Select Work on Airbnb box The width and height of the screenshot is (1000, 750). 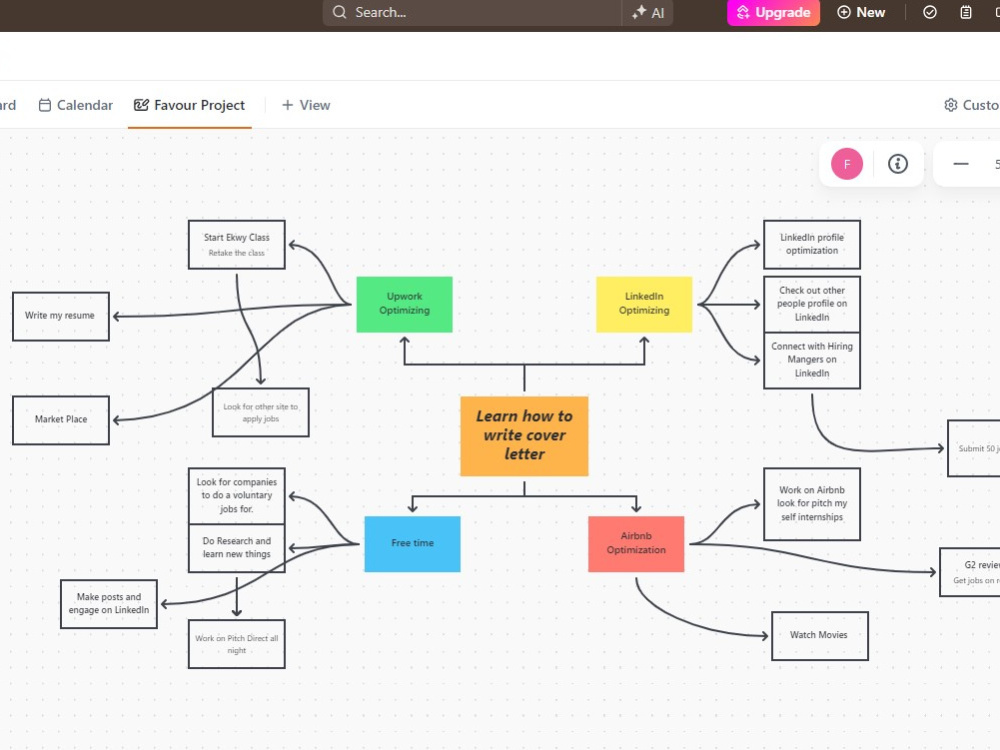pos(812,504)
